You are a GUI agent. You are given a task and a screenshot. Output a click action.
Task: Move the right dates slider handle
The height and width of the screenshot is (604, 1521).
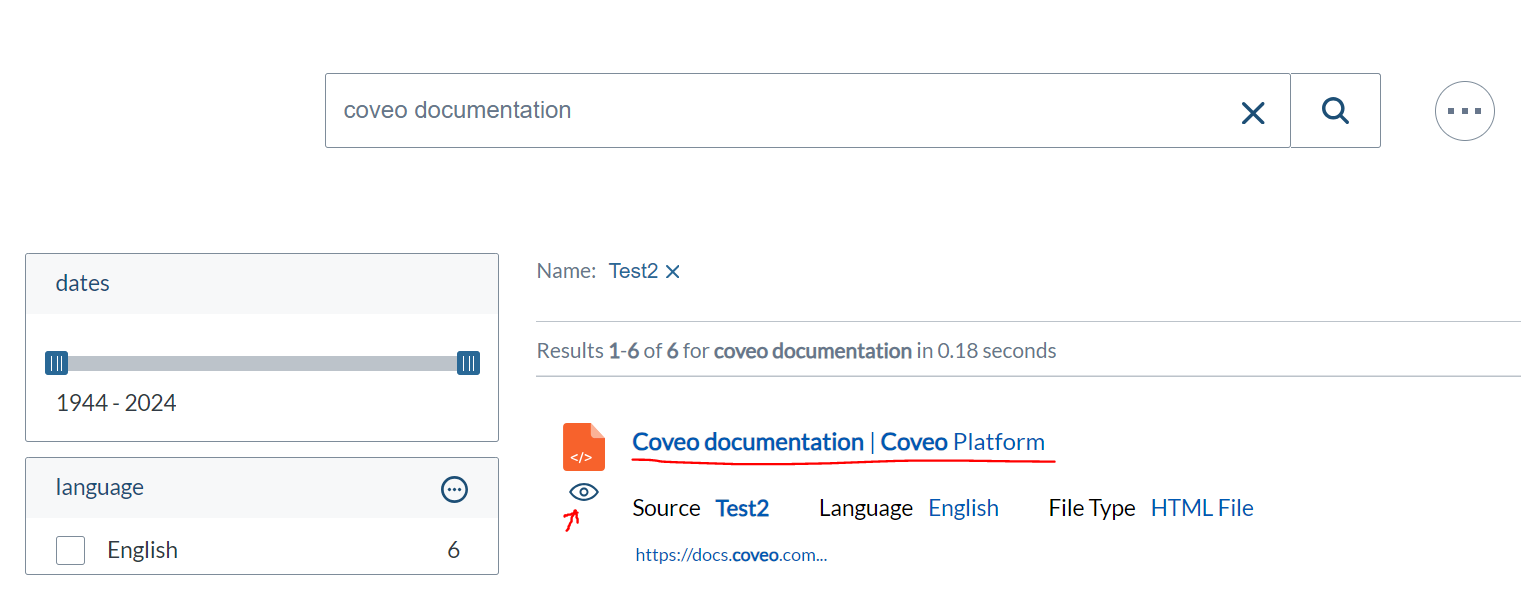[x=468, y=363]
